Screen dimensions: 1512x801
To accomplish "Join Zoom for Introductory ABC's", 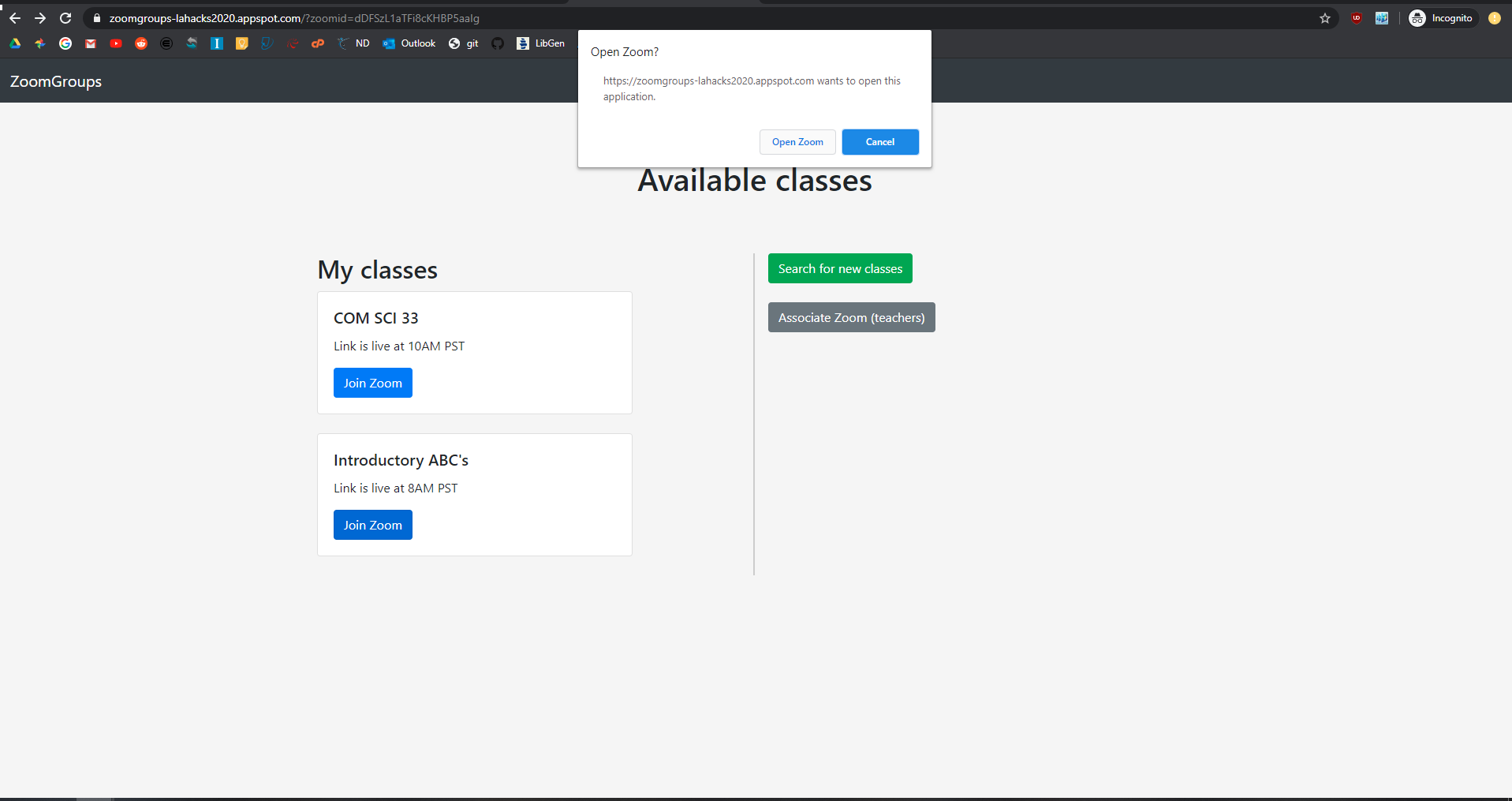I will (373, 525).
